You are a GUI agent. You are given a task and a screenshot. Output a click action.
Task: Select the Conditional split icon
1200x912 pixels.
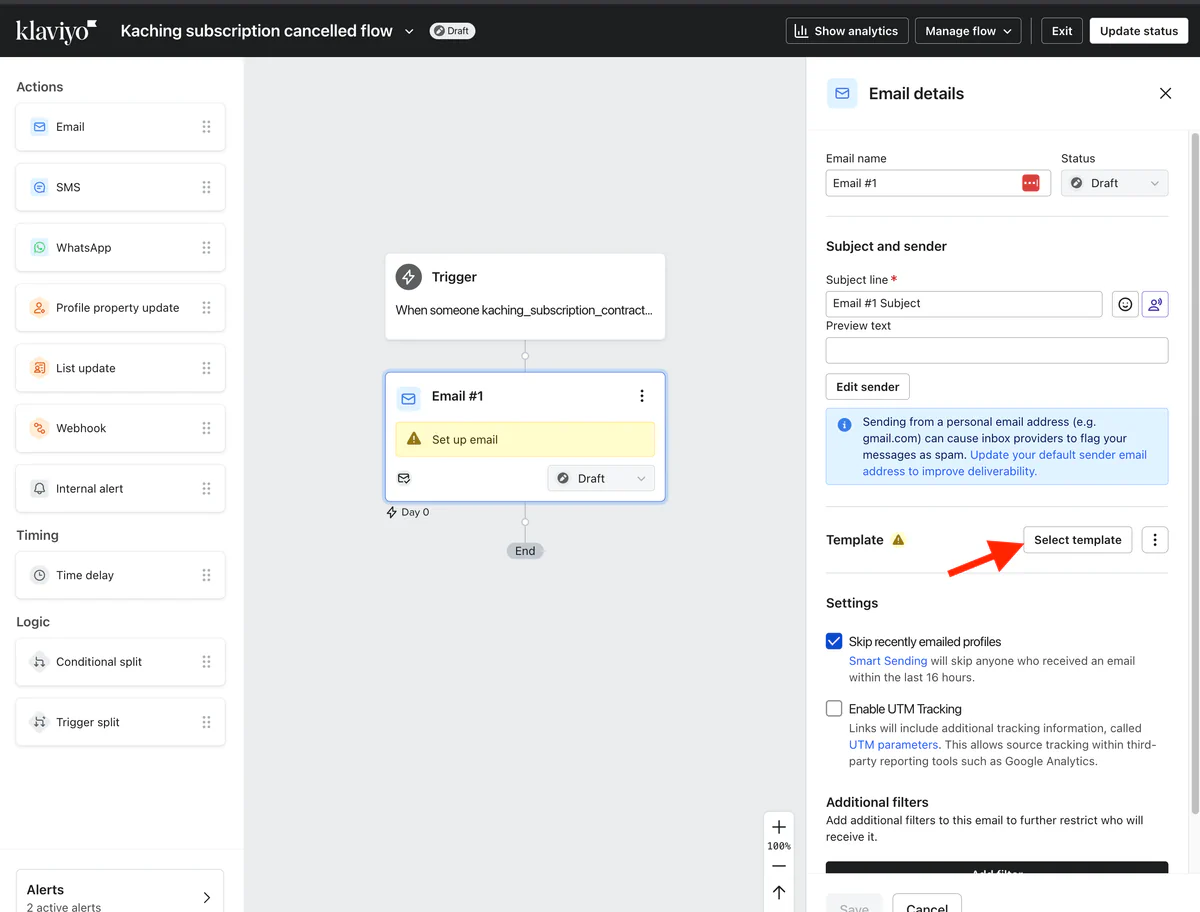click(x=39, y=662)
